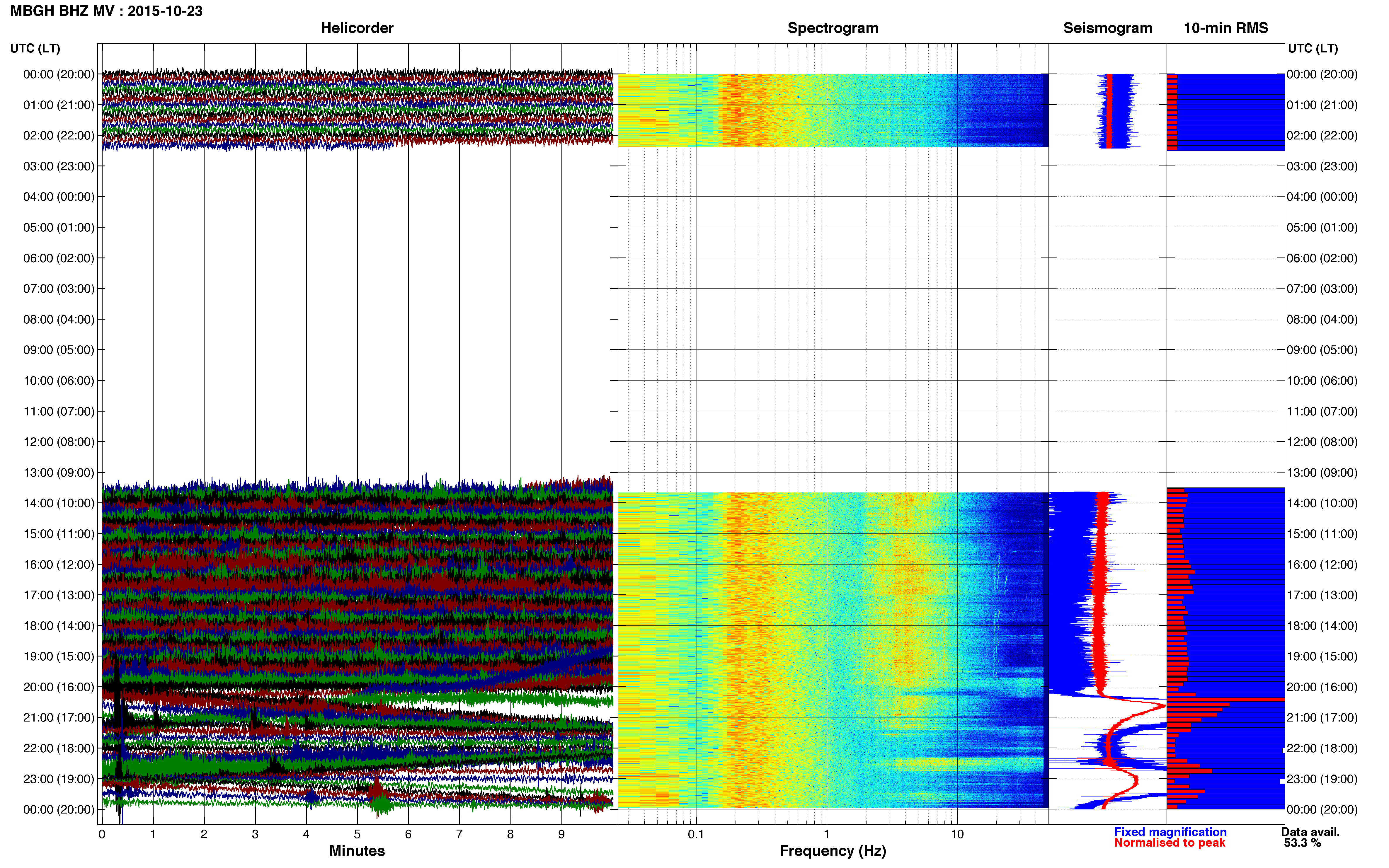The height and width of the screenshot is (868, 1389).
Task: Click the 1 tick on the frequency axis
Action: point(826,833)
